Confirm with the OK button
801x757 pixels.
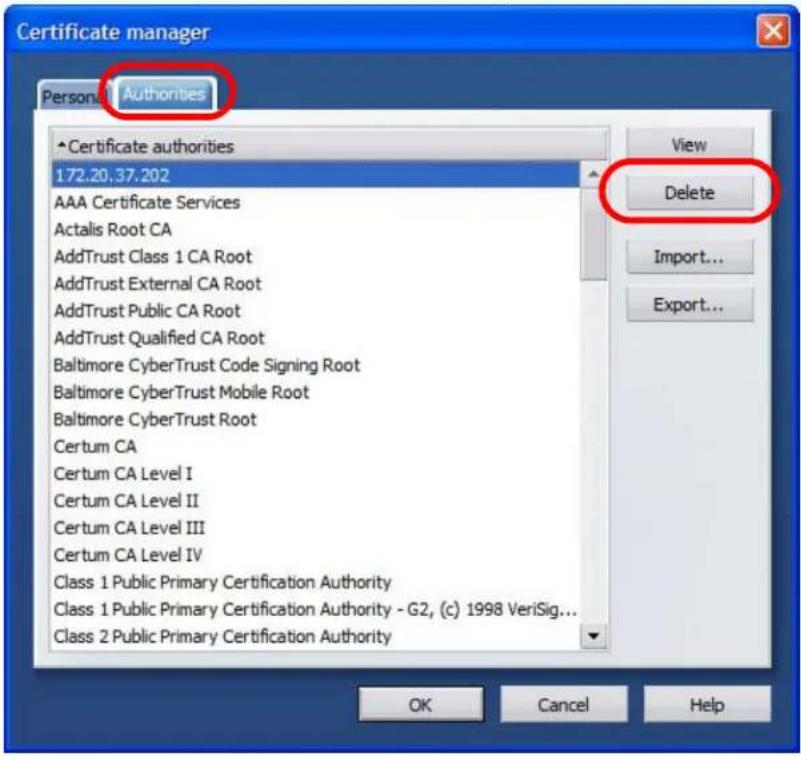[x=420, y=704]
